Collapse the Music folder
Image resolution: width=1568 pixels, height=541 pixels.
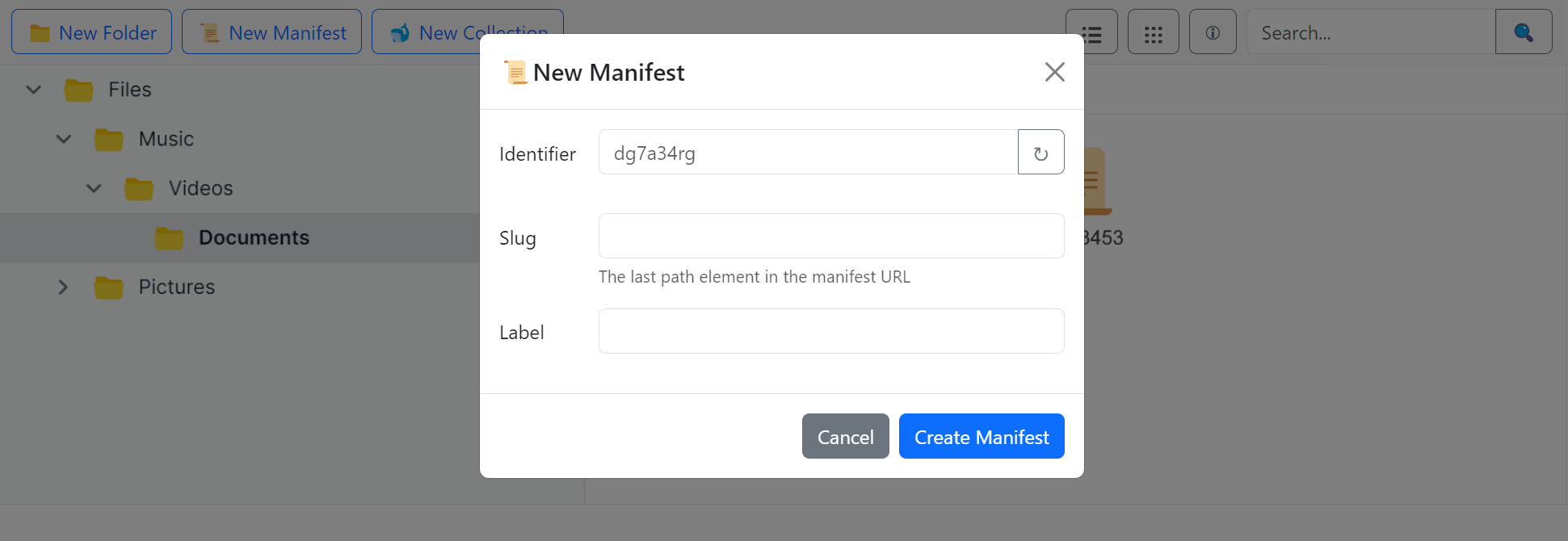tap(63, 139)
